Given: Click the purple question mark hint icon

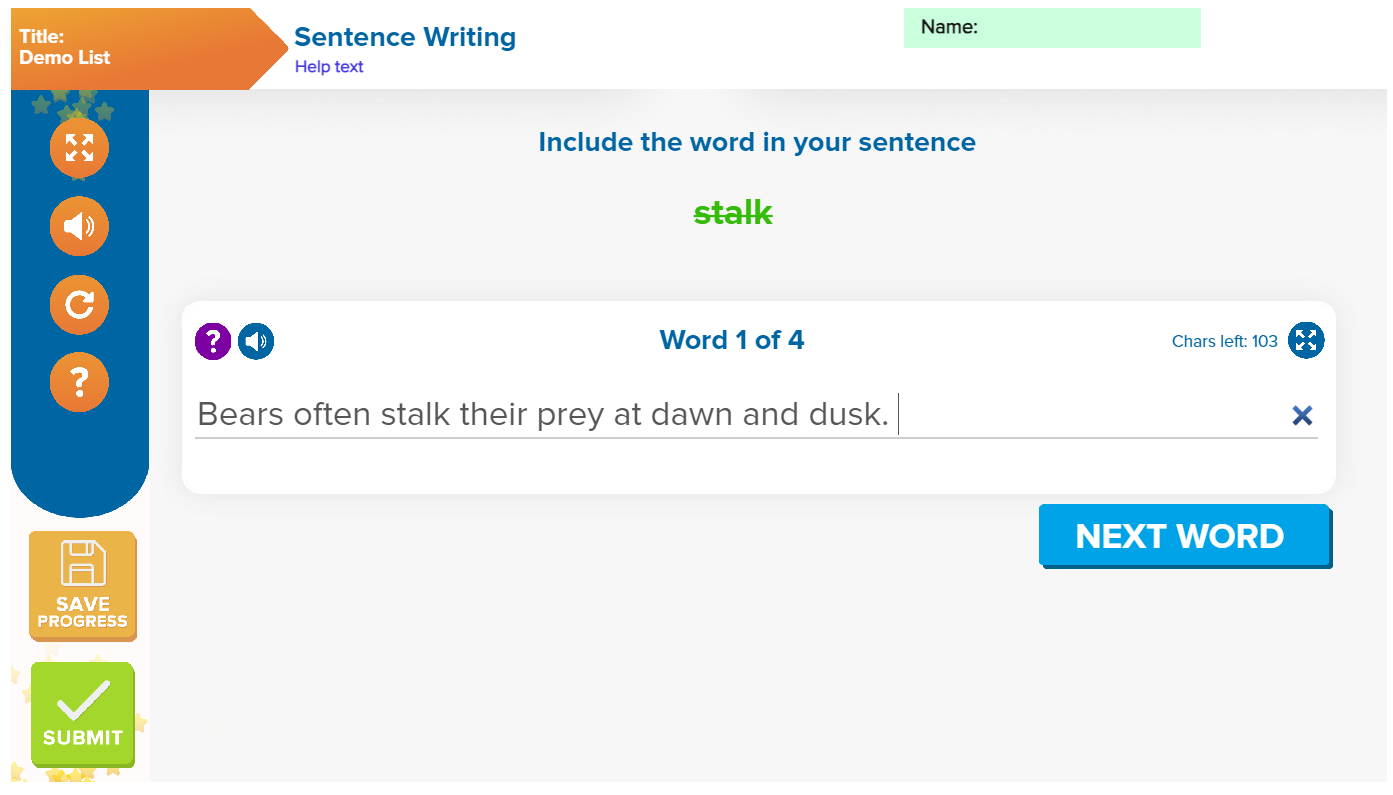Looking at the screenshot, I should (213, 341).
